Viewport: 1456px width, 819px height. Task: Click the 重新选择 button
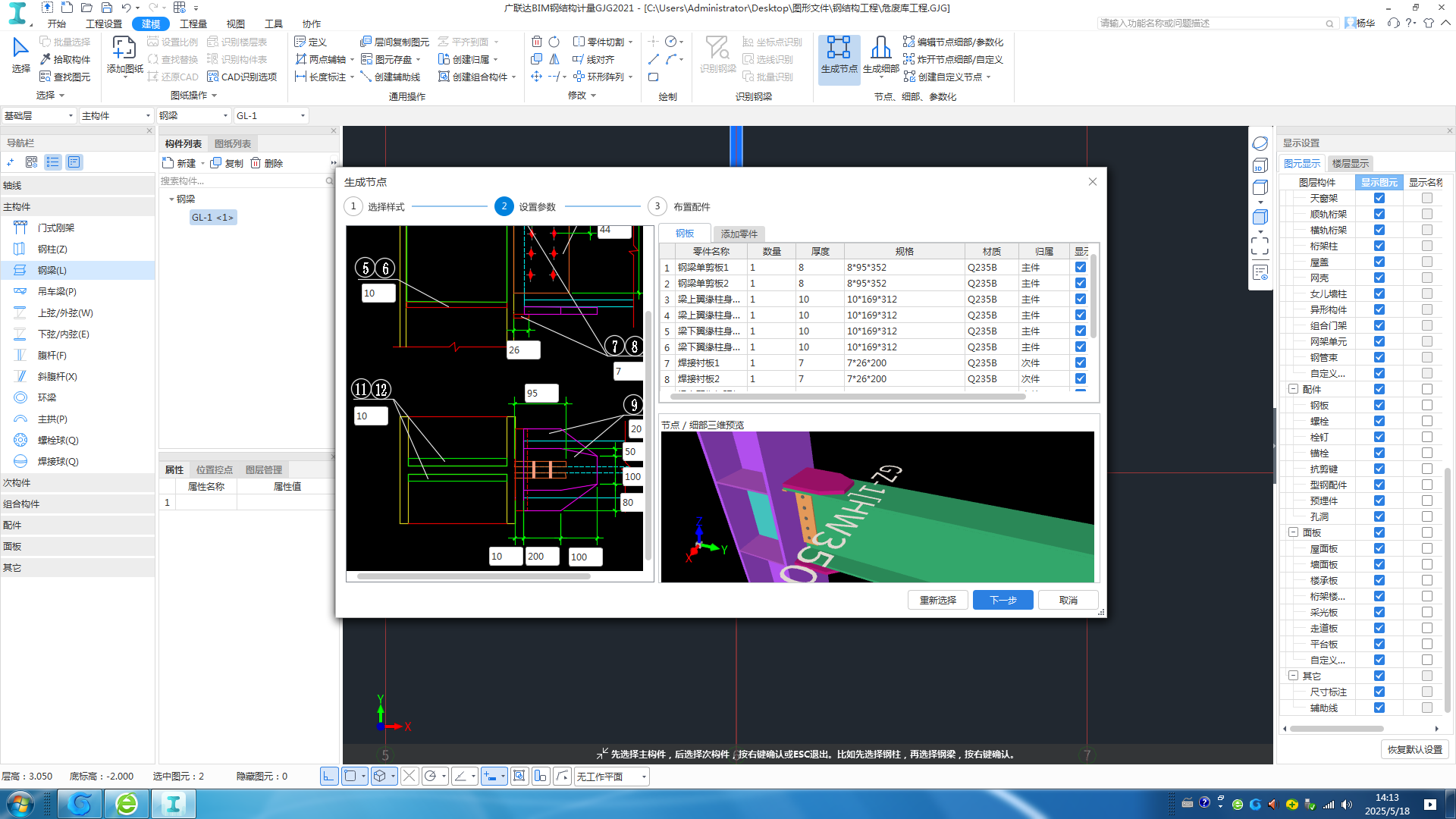pos(938,600)
